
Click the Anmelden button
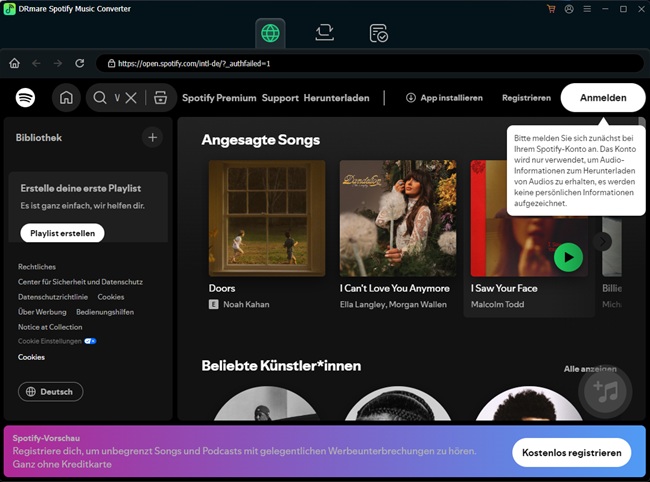tap(603, 98)
